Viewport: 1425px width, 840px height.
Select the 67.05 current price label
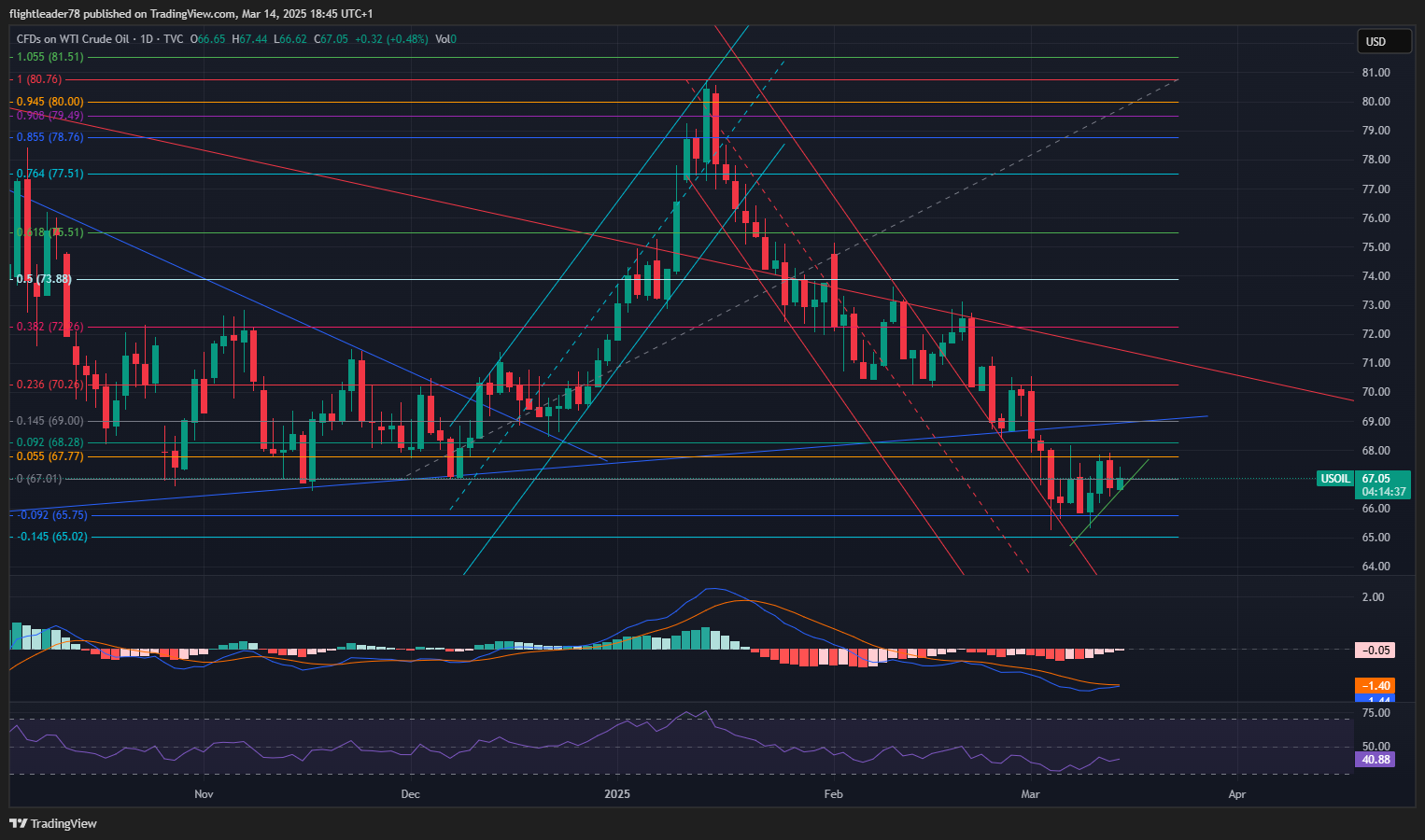1376,479
